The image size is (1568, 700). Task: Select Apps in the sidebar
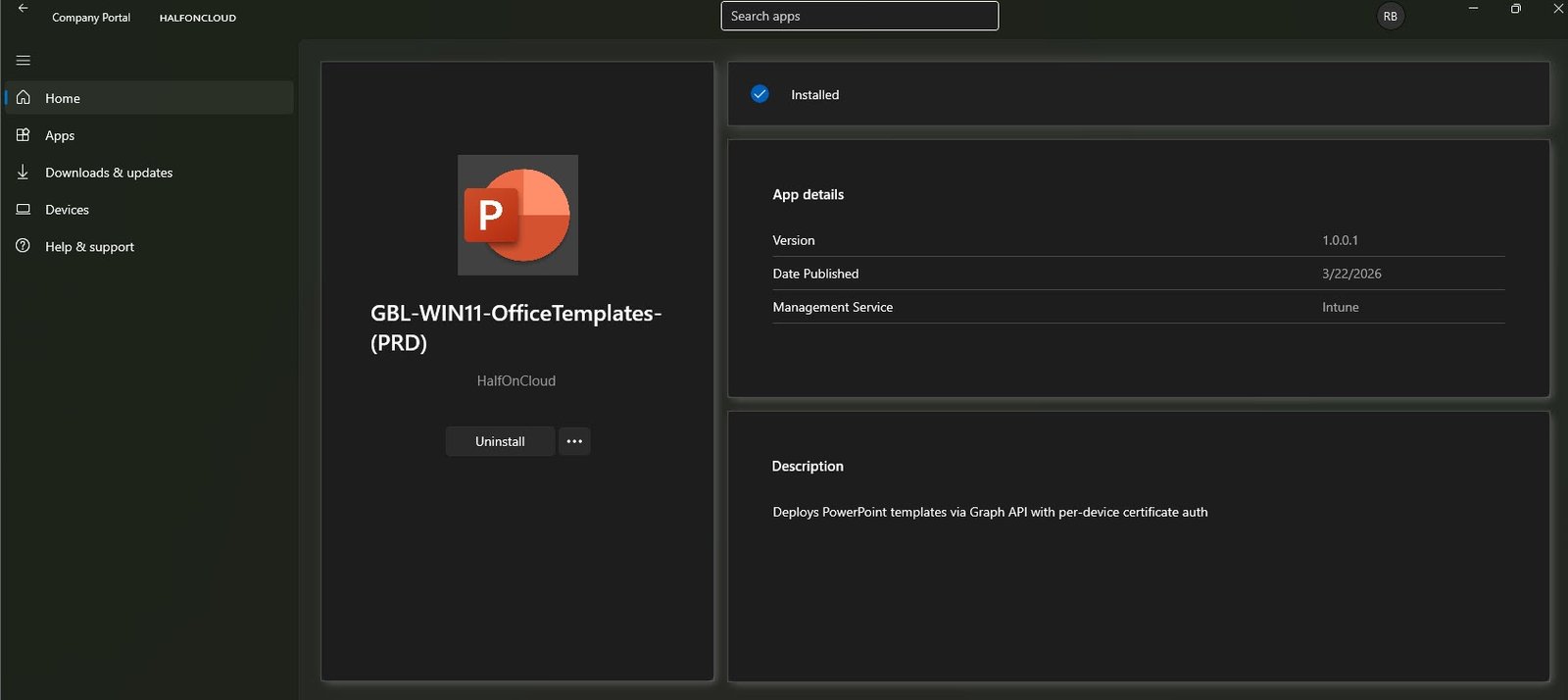(60, 135)
